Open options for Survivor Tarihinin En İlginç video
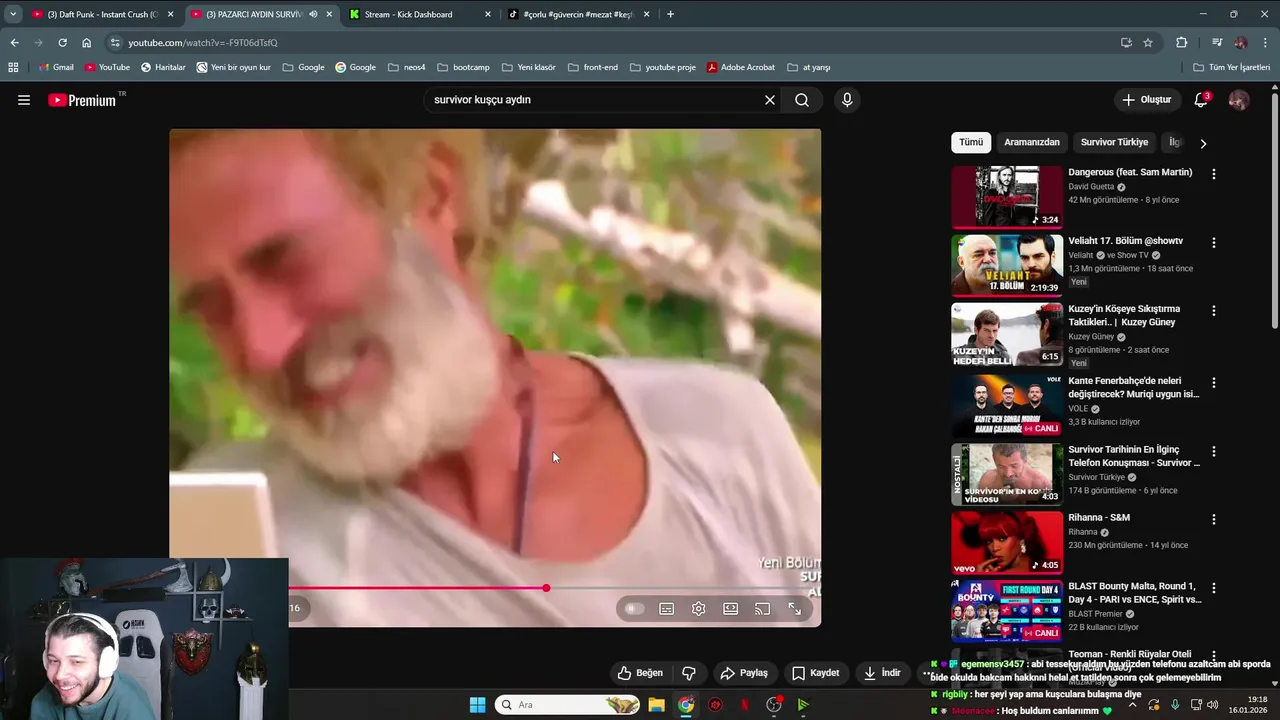This screenshot has width=1280, height=720. pos(1214,452)
